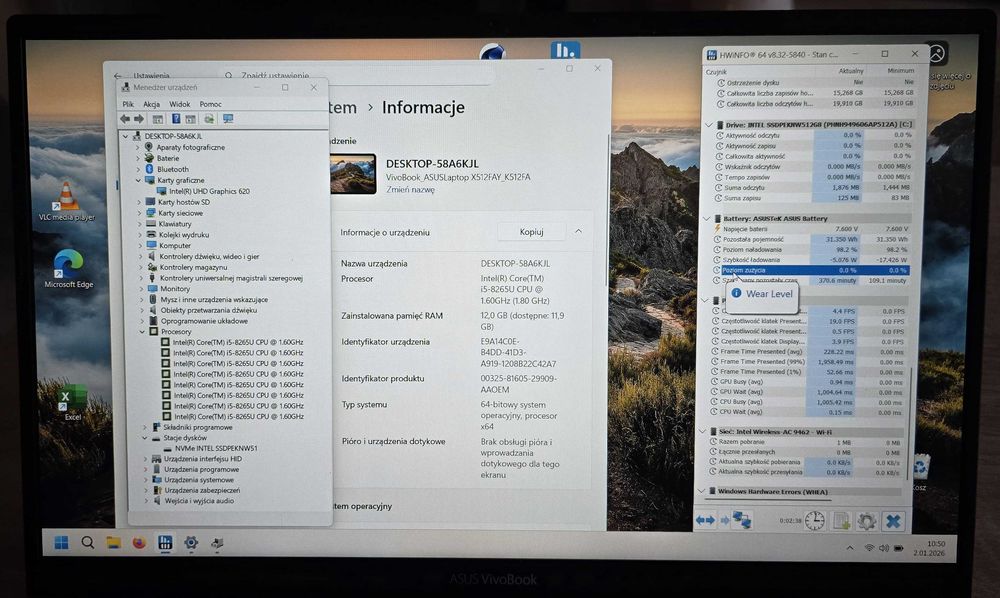Screen dimensions: 1000x598
Task: Select Poziom naładowania row in HWiNFO
Action: point(811,249)
